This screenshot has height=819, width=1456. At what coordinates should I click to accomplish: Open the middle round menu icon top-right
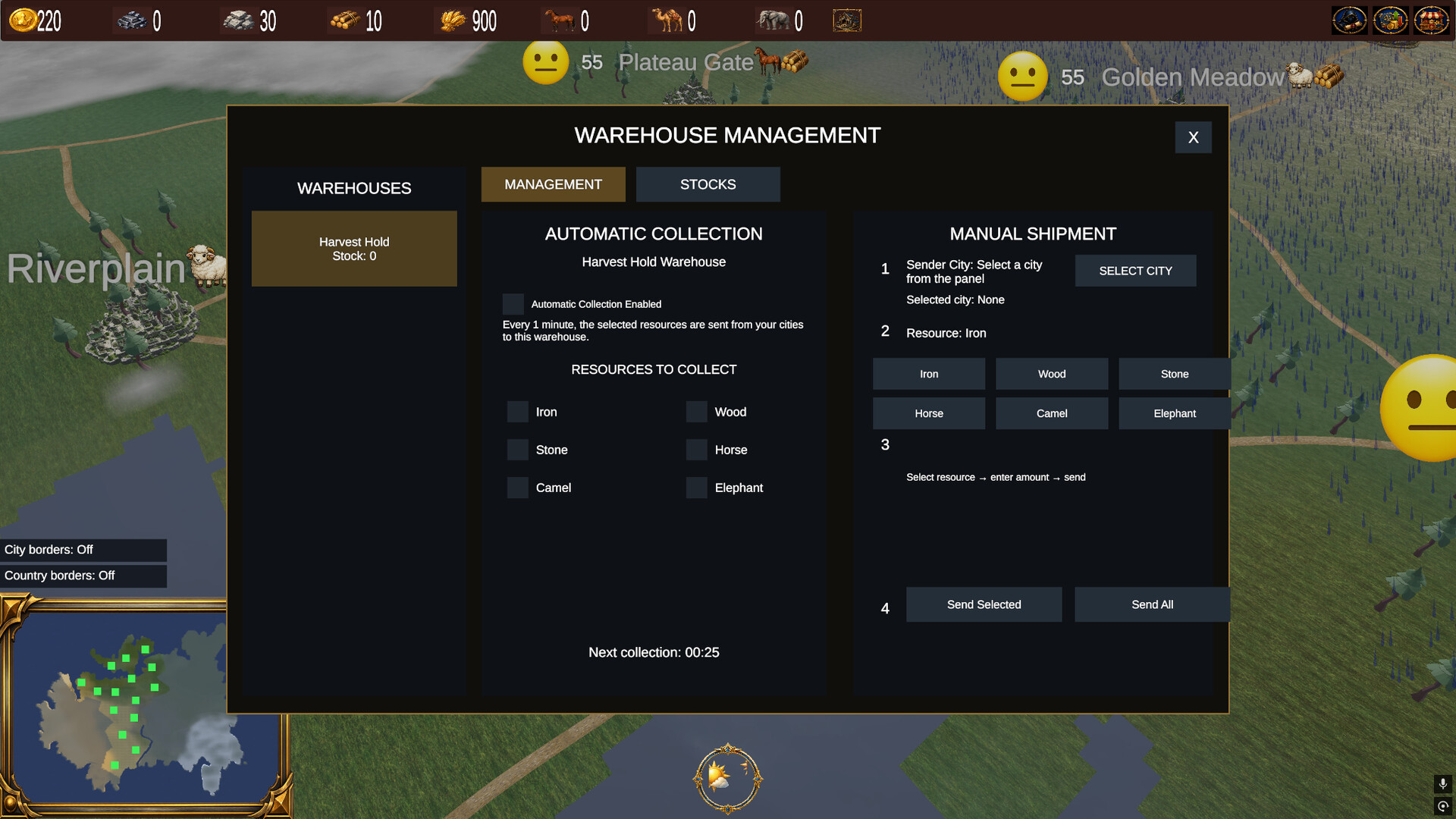click(x=1391, y=20)
